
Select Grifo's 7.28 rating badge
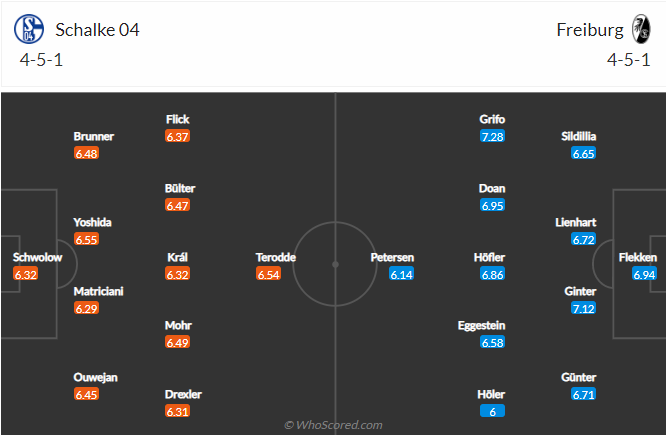pyautogui.click(x=492, y=136)
